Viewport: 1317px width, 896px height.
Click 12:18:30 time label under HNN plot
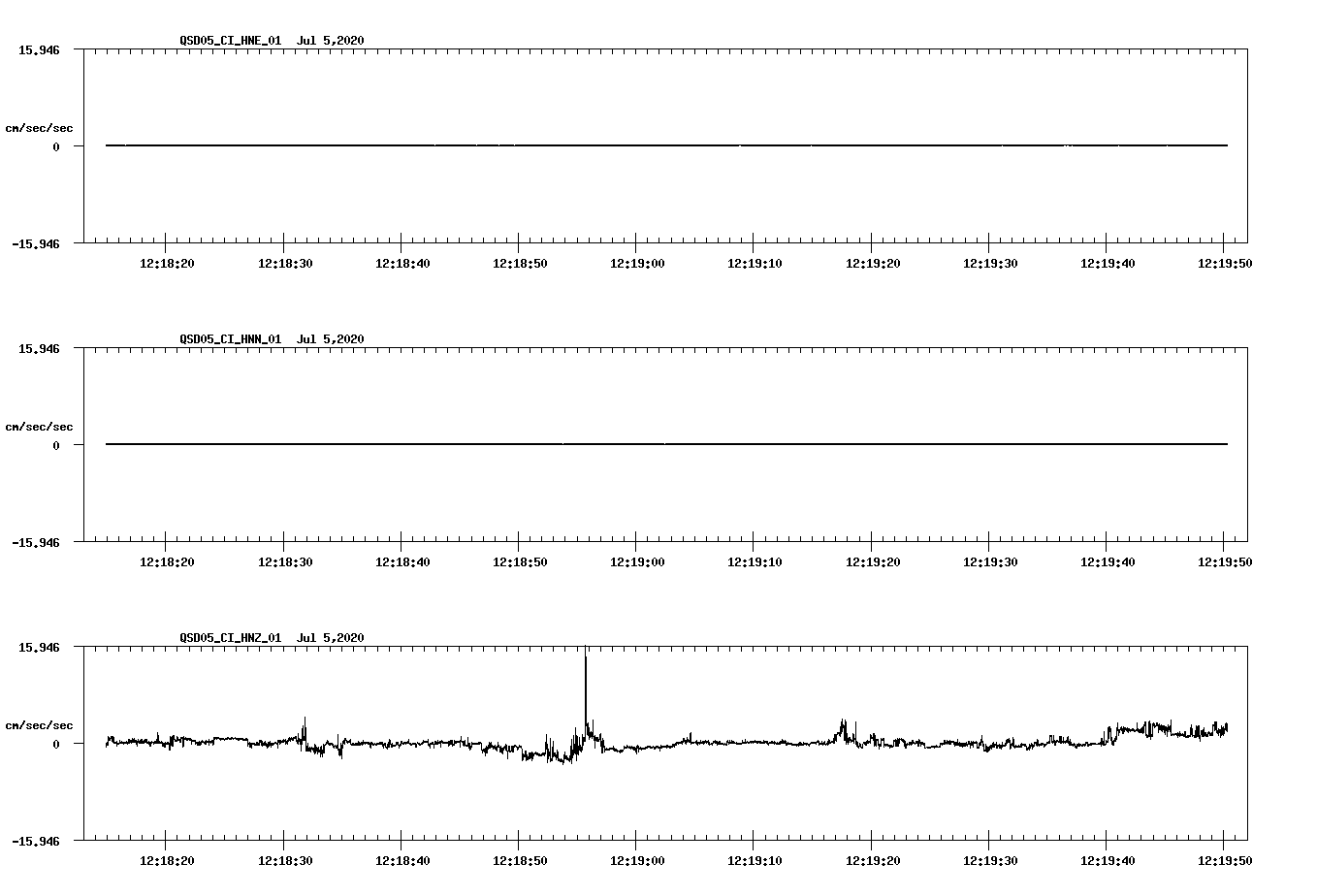(284, 561)
